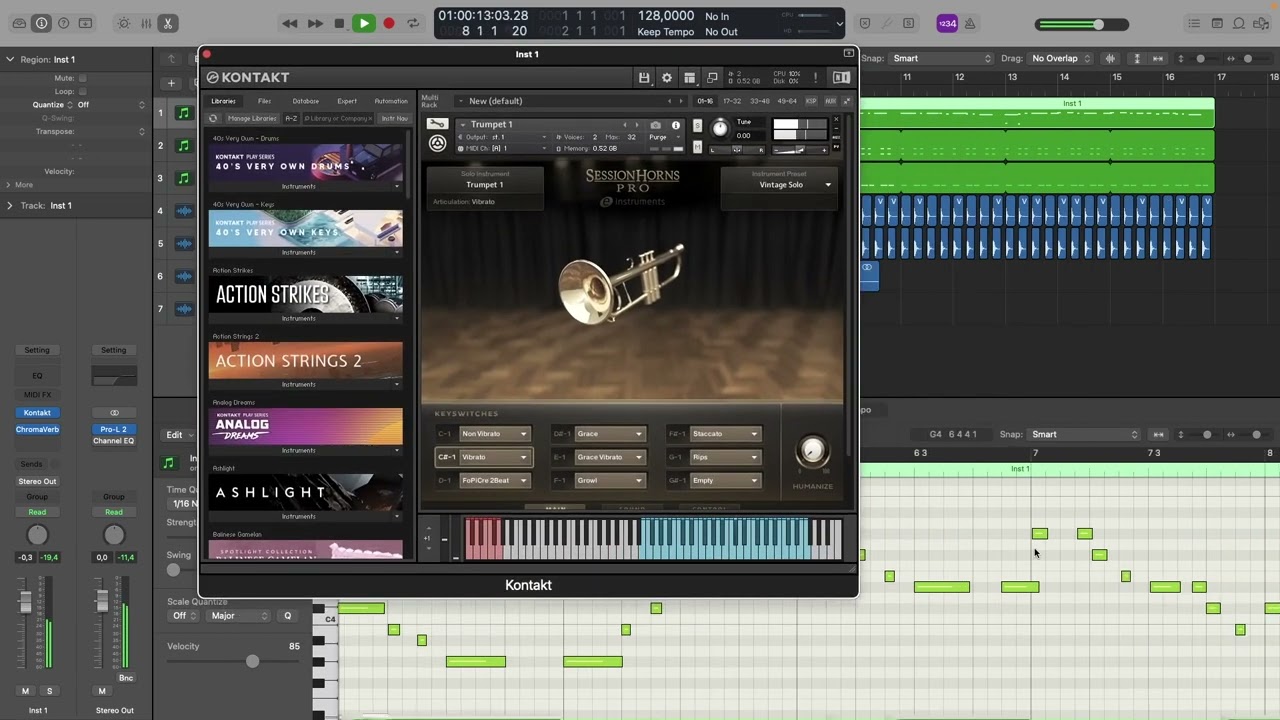Screen dimensions: 1280x720
Task: Click the Logic Pro Play button
Action: click(364, 23)
